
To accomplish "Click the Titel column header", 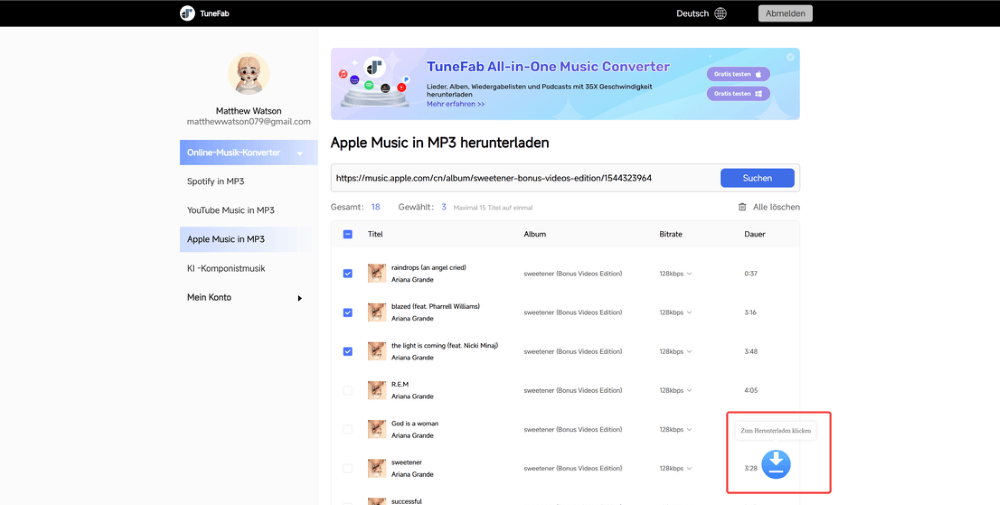I will point(375,234).
